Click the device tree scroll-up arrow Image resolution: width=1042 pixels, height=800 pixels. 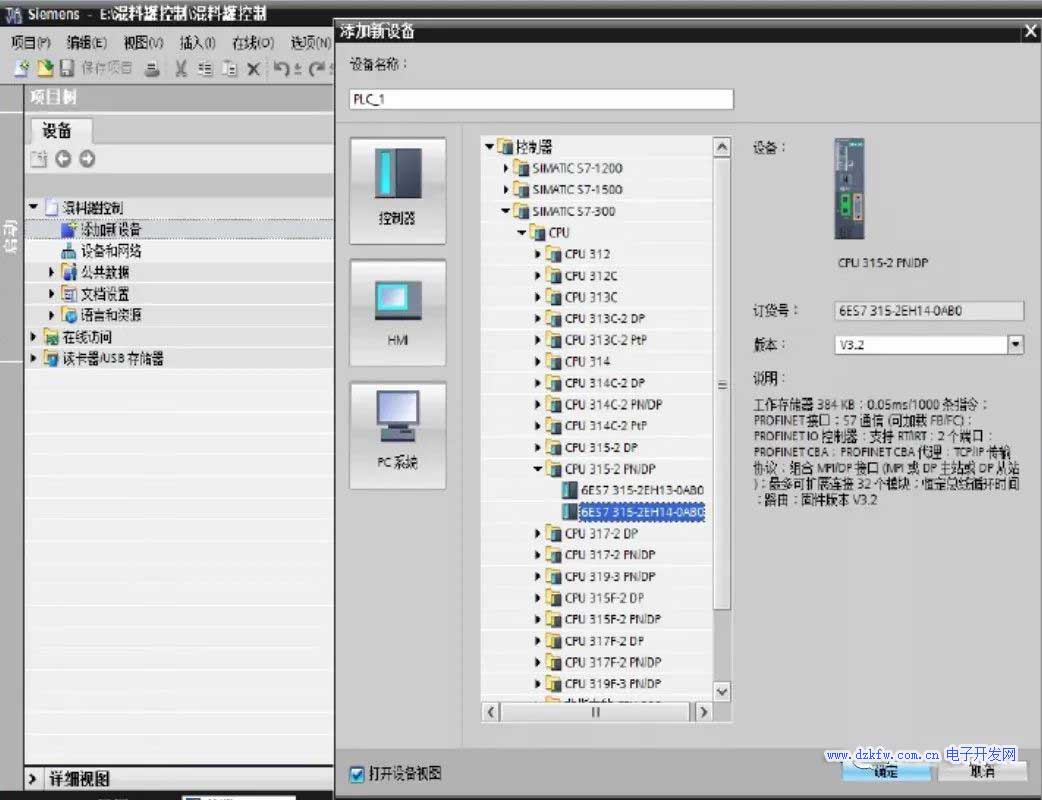tap(722, 146)
